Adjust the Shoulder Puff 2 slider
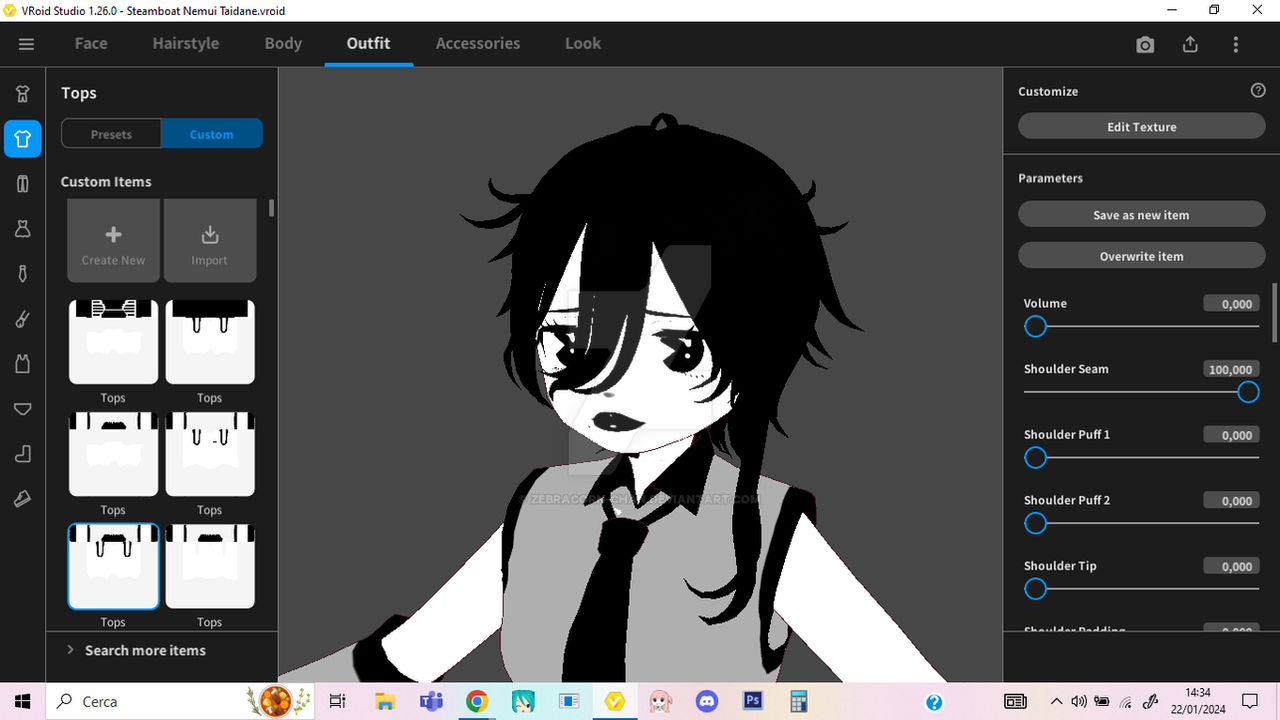Viewport: 1280px width, 720px height. pos(1036,523)
